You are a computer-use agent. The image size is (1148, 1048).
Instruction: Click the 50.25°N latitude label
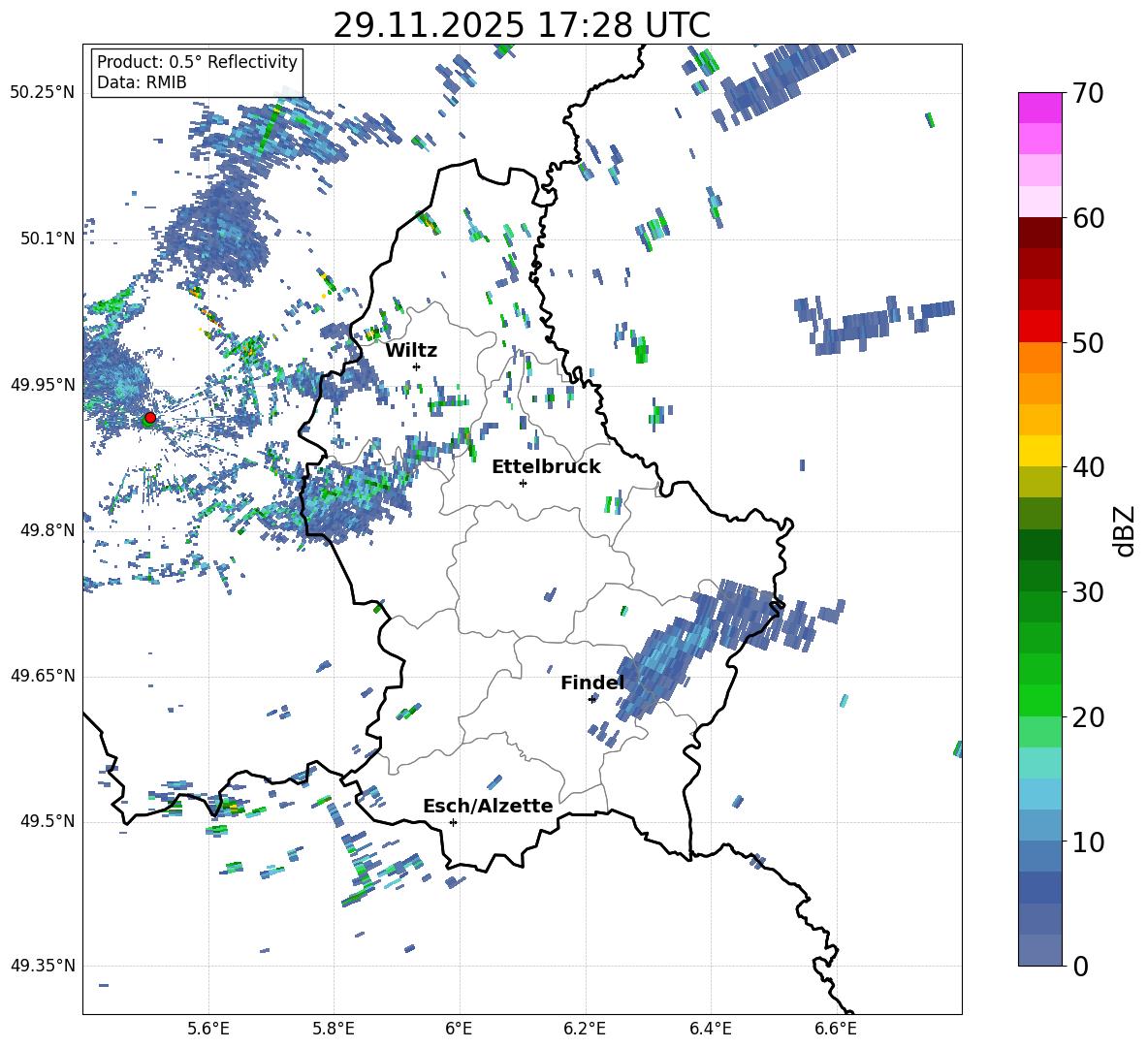coord(43,93)
